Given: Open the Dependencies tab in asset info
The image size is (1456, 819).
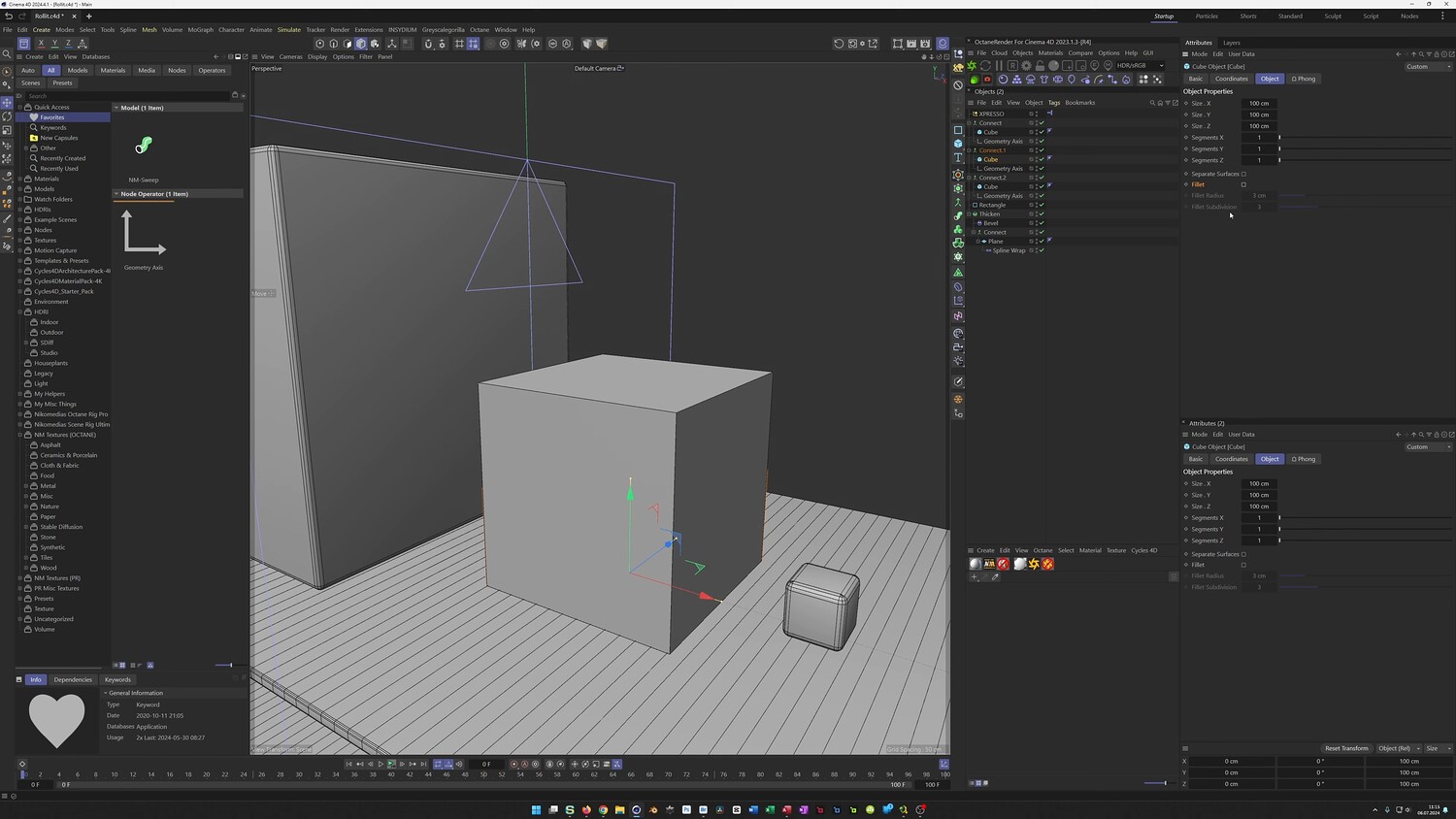Looking at the screenshot, I should click(73, 679).
